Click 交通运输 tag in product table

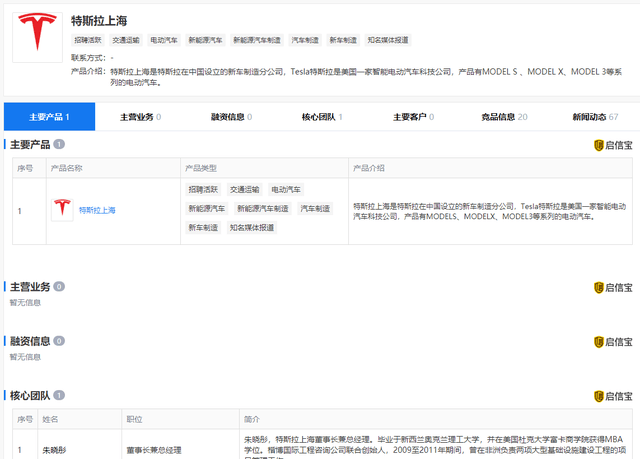tap(244, 189)
